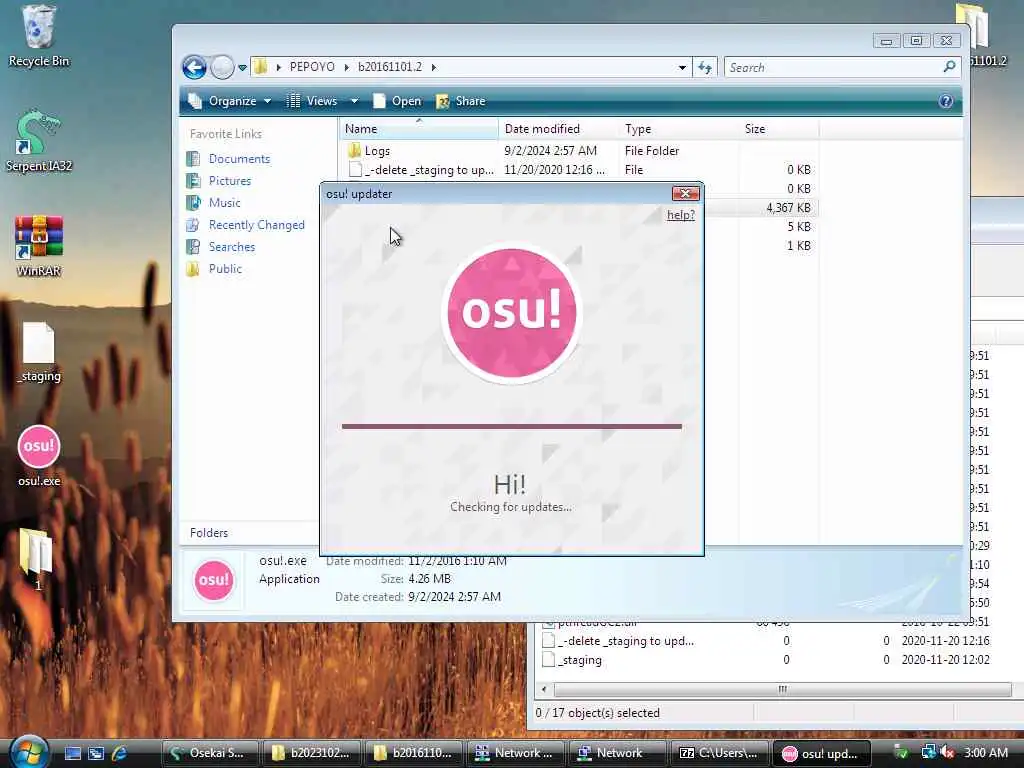Click the Explorer help question-mark icon
The height and width of the screenshot is (768, 1024).
point(946,101)
